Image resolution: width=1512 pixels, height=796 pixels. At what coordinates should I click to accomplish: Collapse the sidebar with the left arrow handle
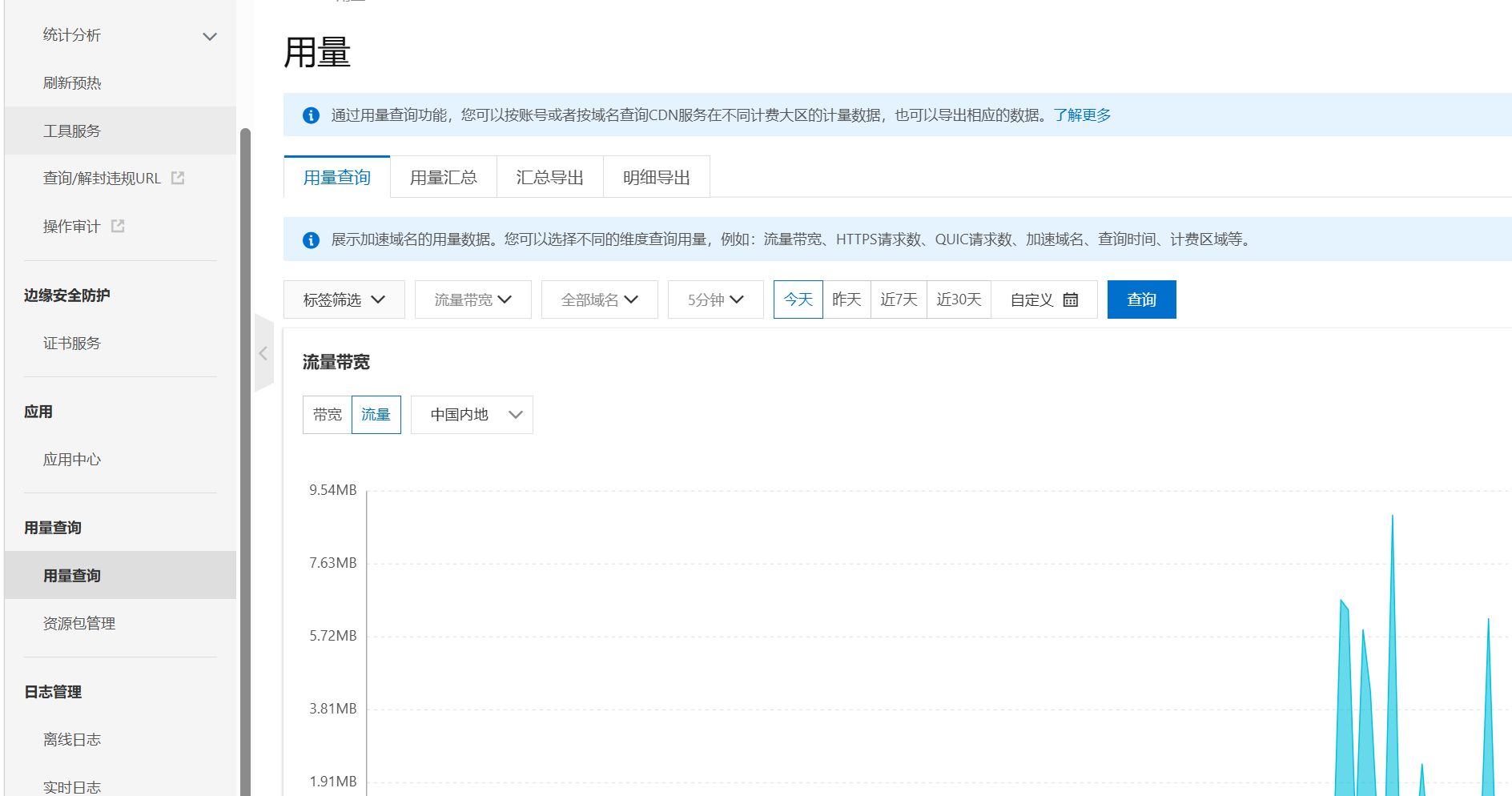point(263,353)
